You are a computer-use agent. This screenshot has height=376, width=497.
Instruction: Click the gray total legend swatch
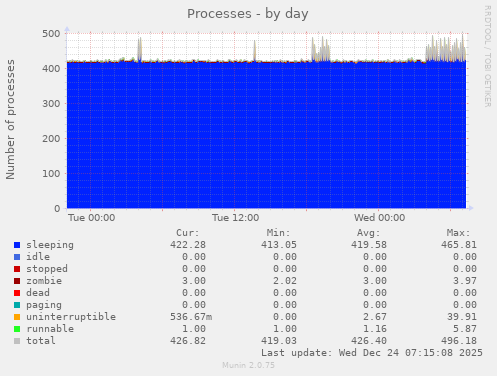tap(17, 341)
